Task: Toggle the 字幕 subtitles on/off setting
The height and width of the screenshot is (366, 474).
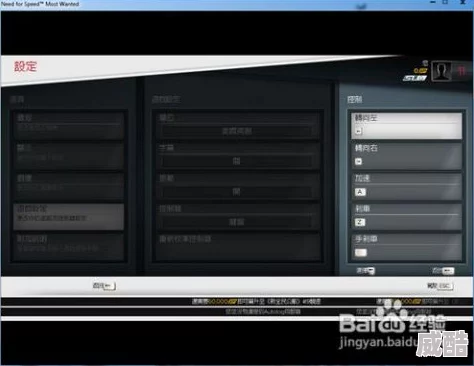Action: 236,162
